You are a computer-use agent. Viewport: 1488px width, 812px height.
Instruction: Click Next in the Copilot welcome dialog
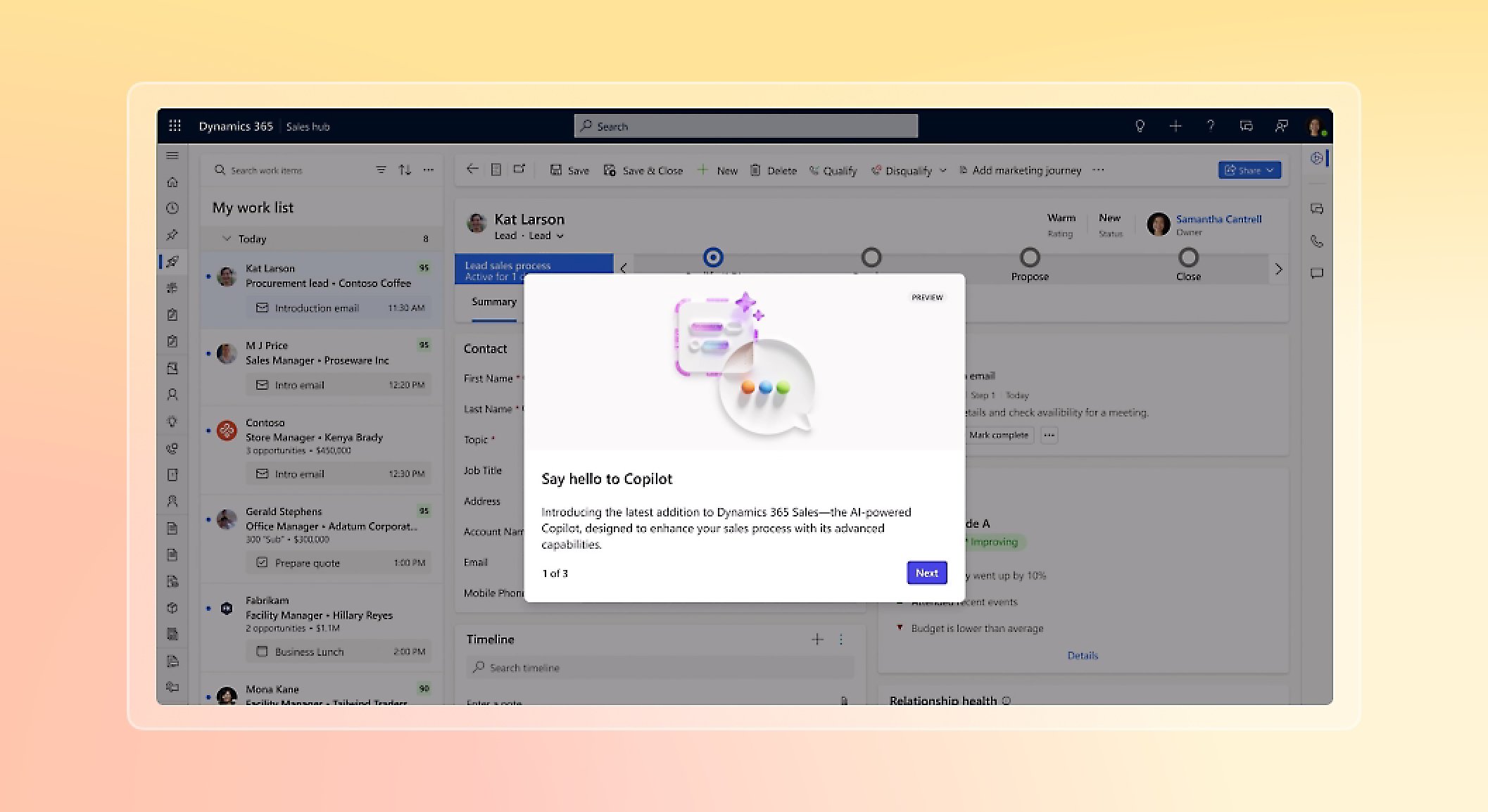(926, 572)
